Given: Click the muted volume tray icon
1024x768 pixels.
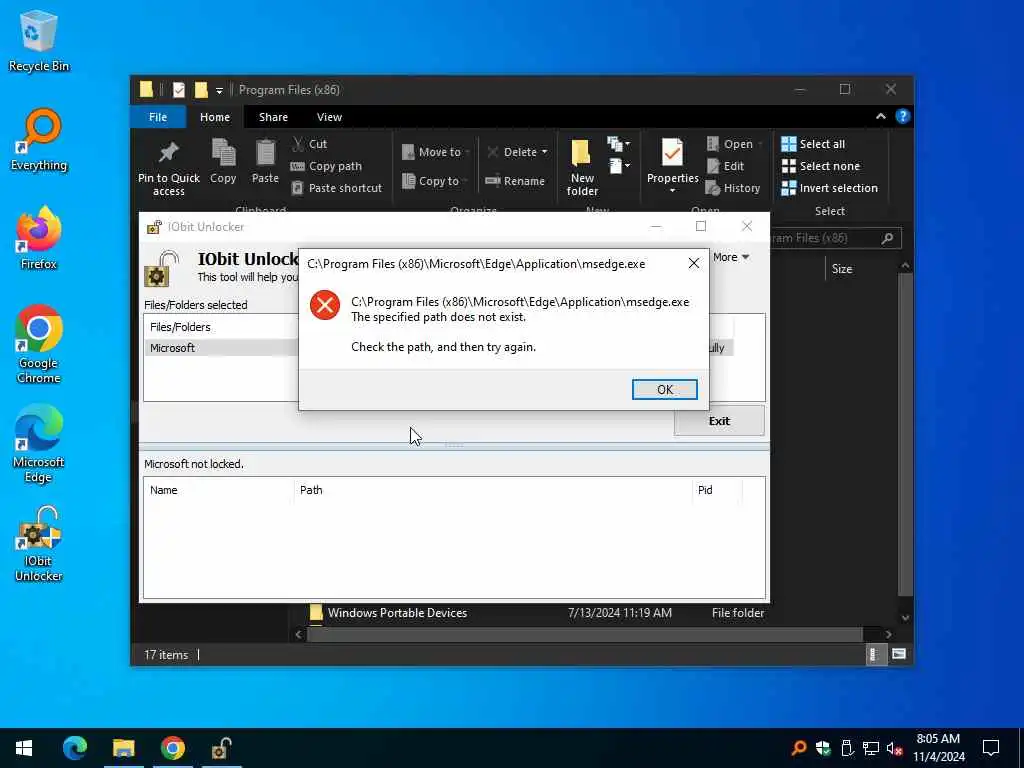Looking at the screenshot, I should click(894, 748).
